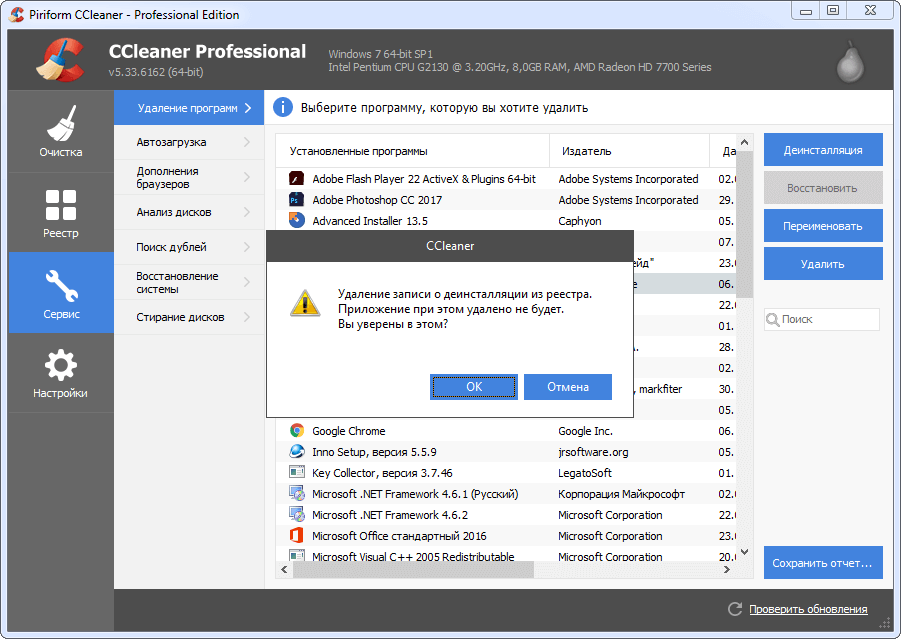Viewport: 901px width, 639px height.
Task: Click the Проверить обновления link
Action: 808,609
